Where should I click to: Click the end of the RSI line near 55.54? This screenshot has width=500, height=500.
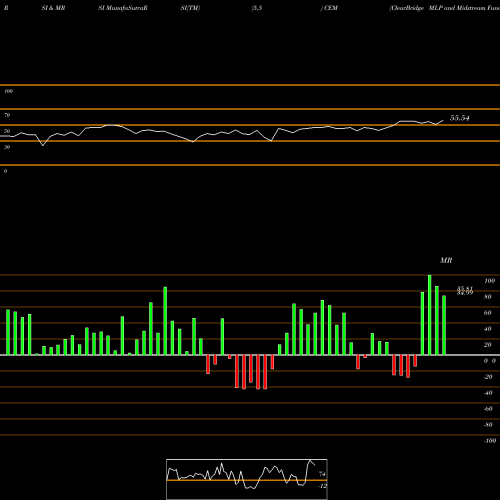click(443, 120)
